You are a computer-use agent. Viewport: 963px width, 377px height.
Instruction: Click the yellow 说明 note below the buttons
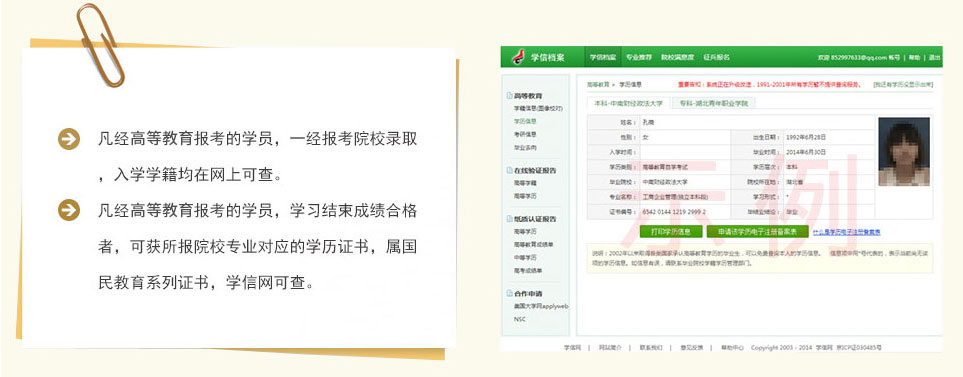[x=760, y=257]
